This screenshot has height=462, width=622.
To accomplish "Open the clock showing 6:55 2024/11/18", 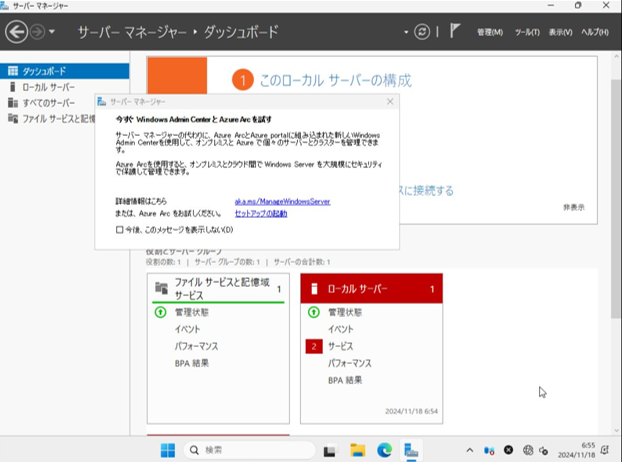I will pos(576,450).
